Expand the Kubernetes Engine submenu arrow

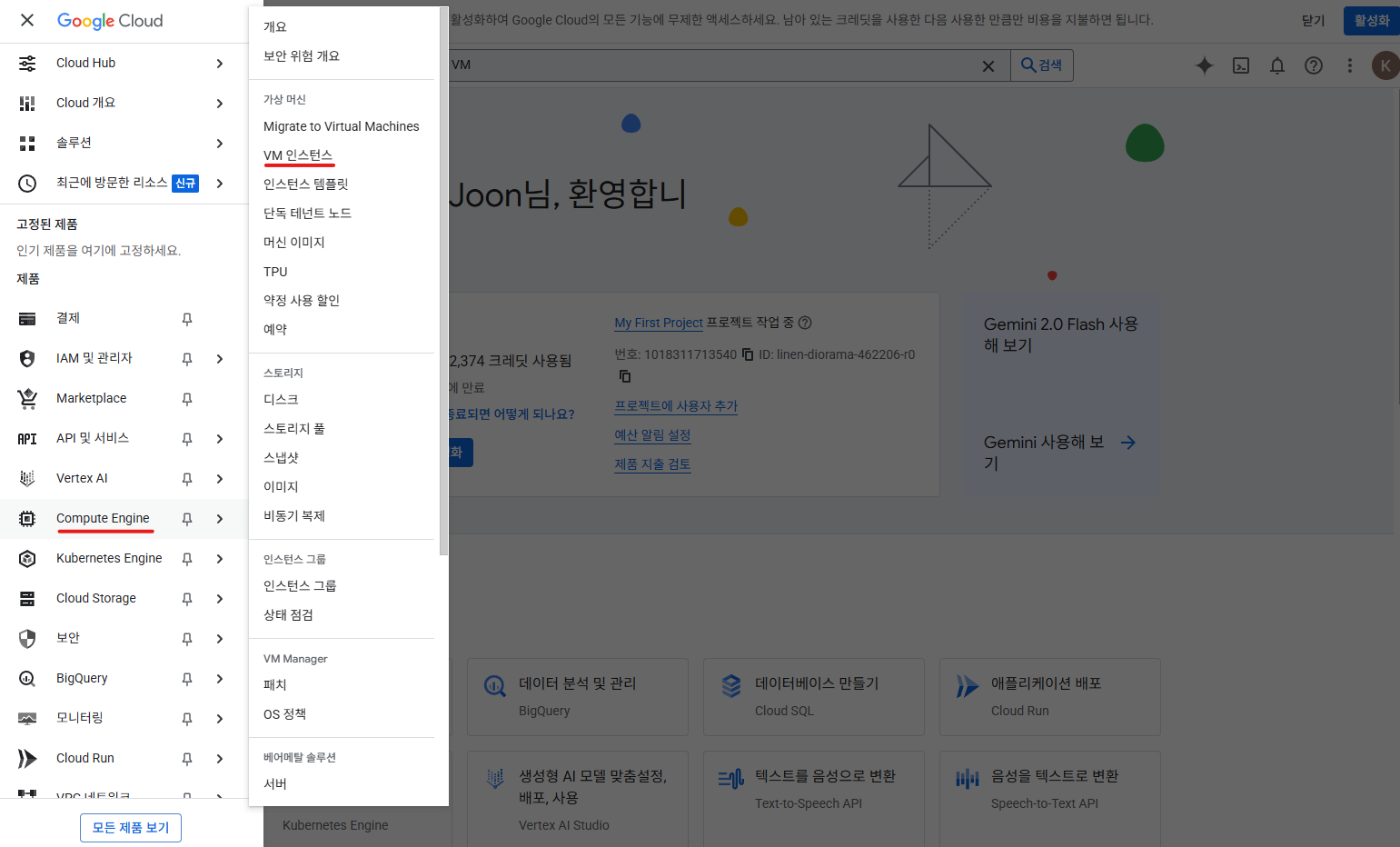220,559
